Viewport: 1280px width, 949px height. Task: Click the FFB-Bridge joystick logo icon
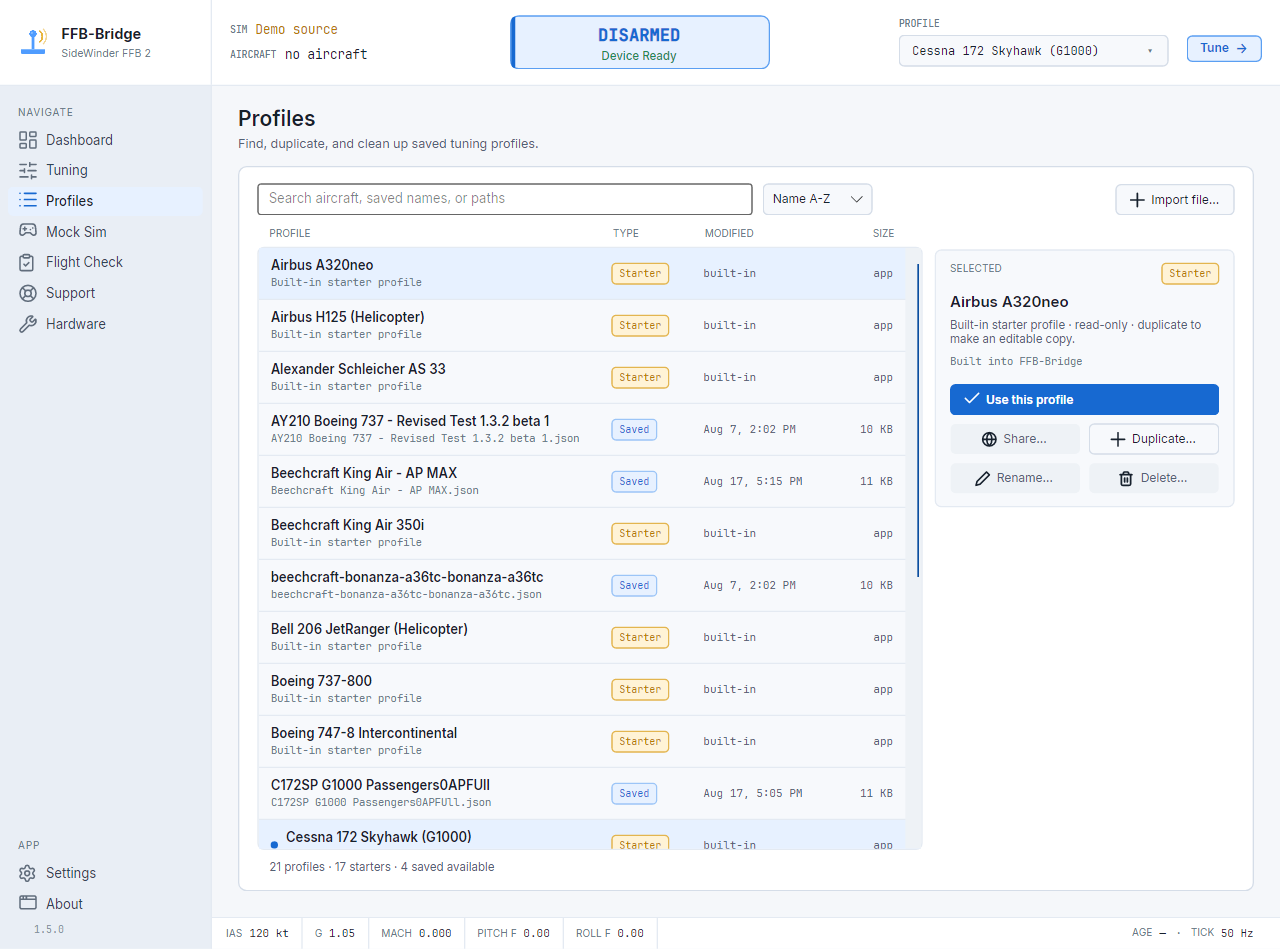[34, 42]
